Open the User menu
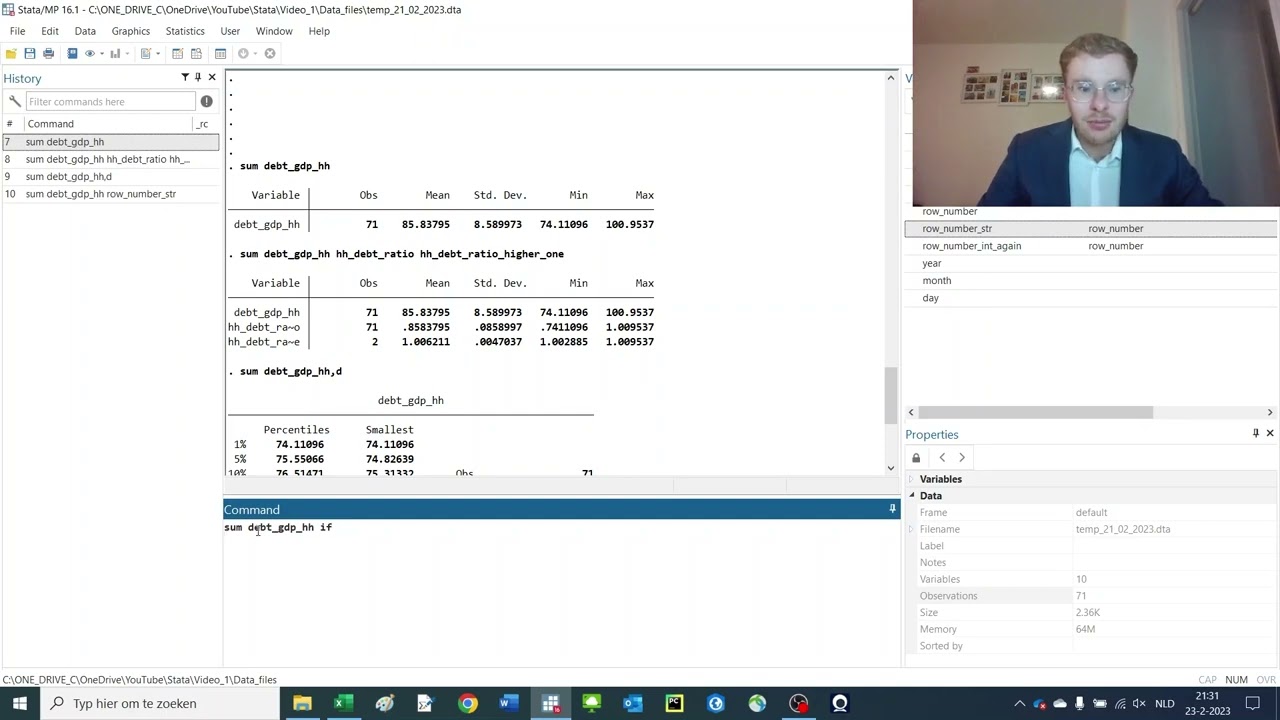Image resolution: width=1280 pixels, height=720 pixels. 230,31
